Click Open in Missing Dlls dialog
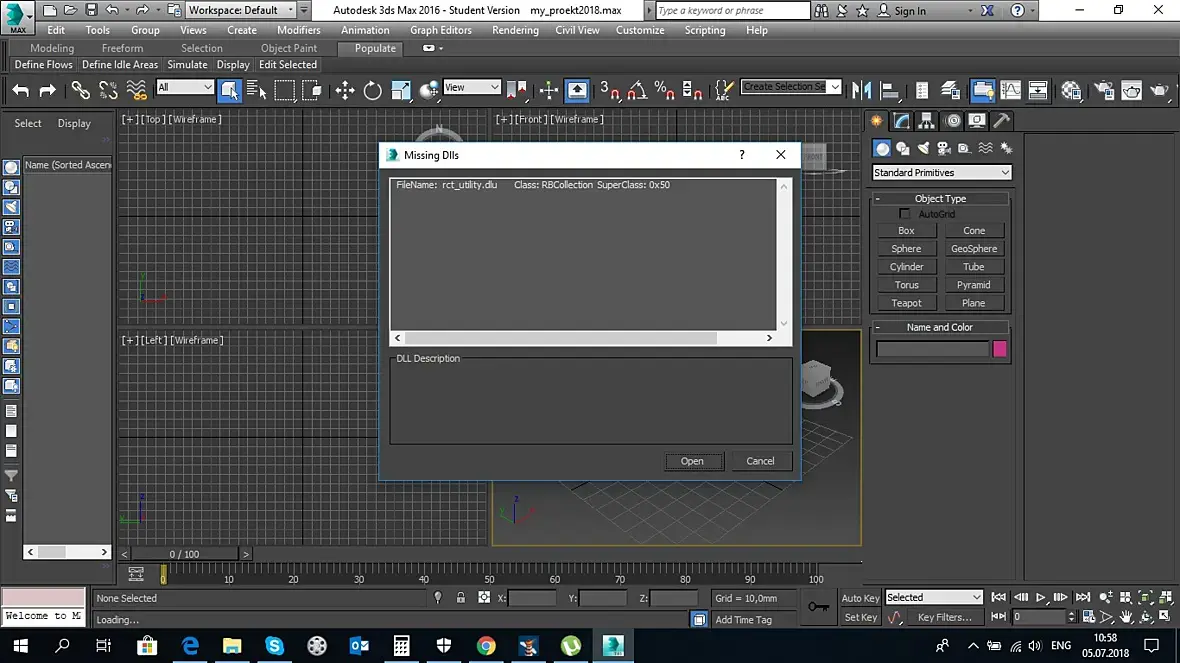This screenshot has width=1180, height=663. [x=692, y=461]
